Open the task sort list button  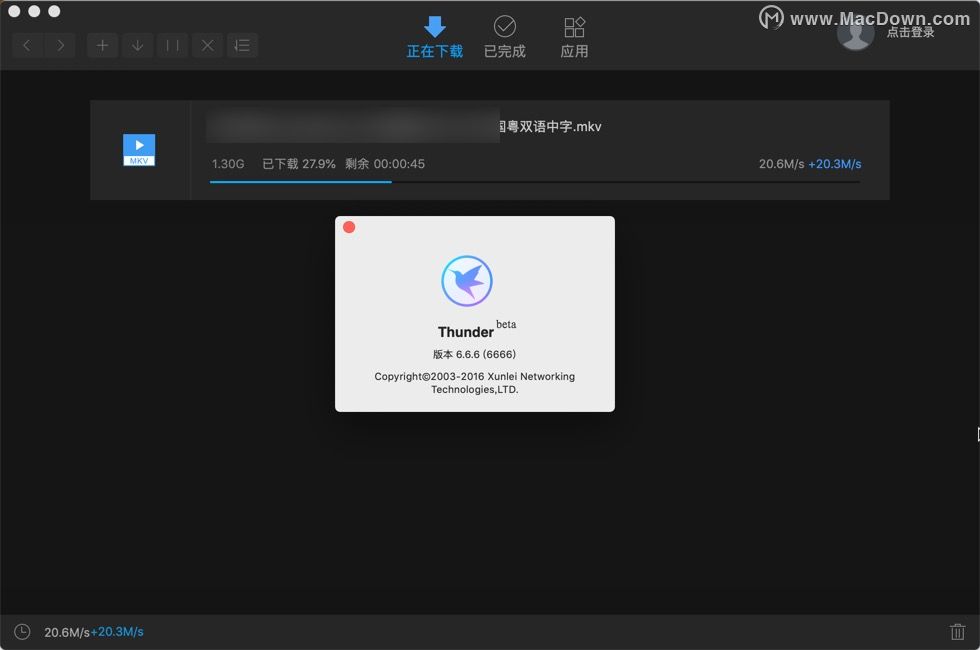242,45
